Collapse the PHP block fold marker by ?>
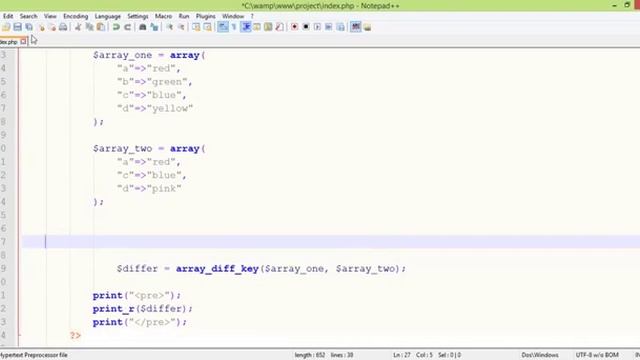This screenshot has width=640, height=360. click(x=19, y=335)
